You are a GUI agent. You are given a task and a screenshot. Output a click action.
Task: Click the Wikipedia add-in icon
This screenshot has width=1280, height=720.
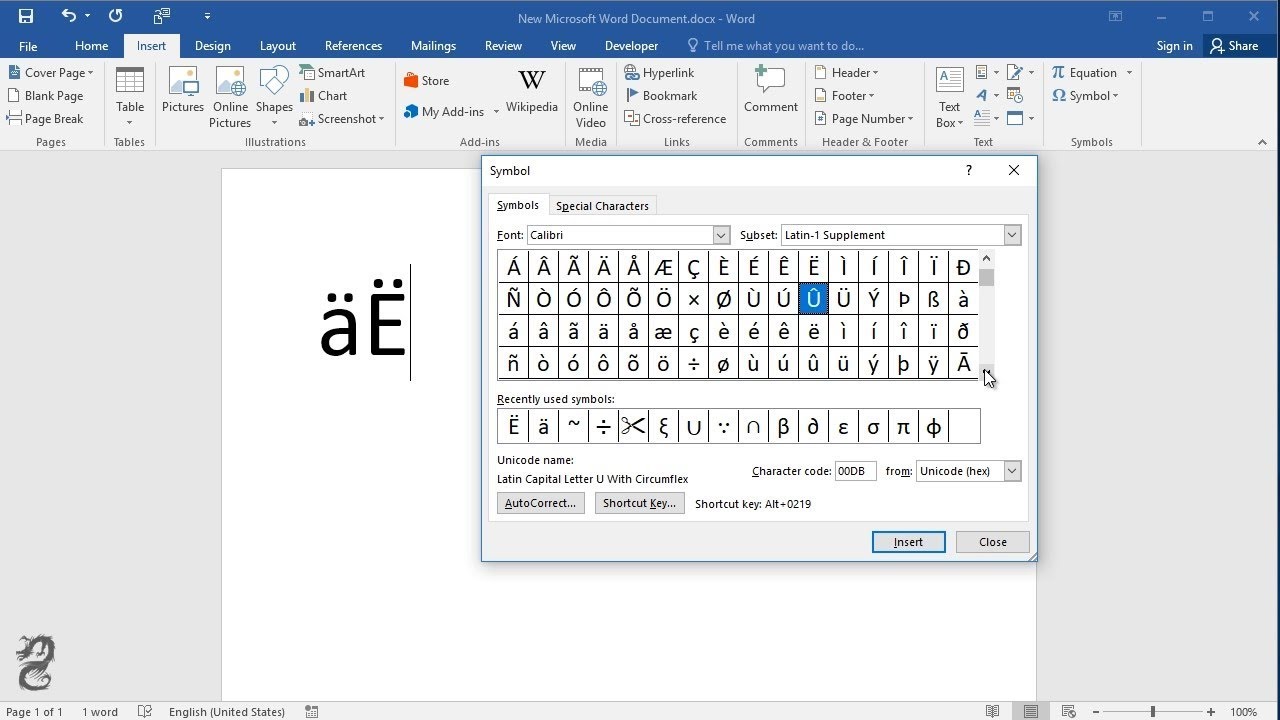pyautogui.click(x=532, y=91)
